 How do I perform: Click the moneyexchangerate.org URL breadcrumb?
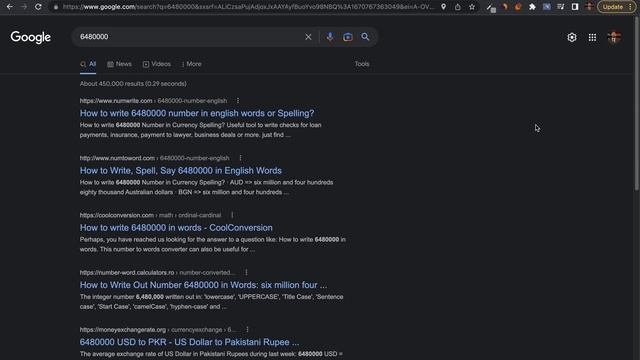point(158,329)
